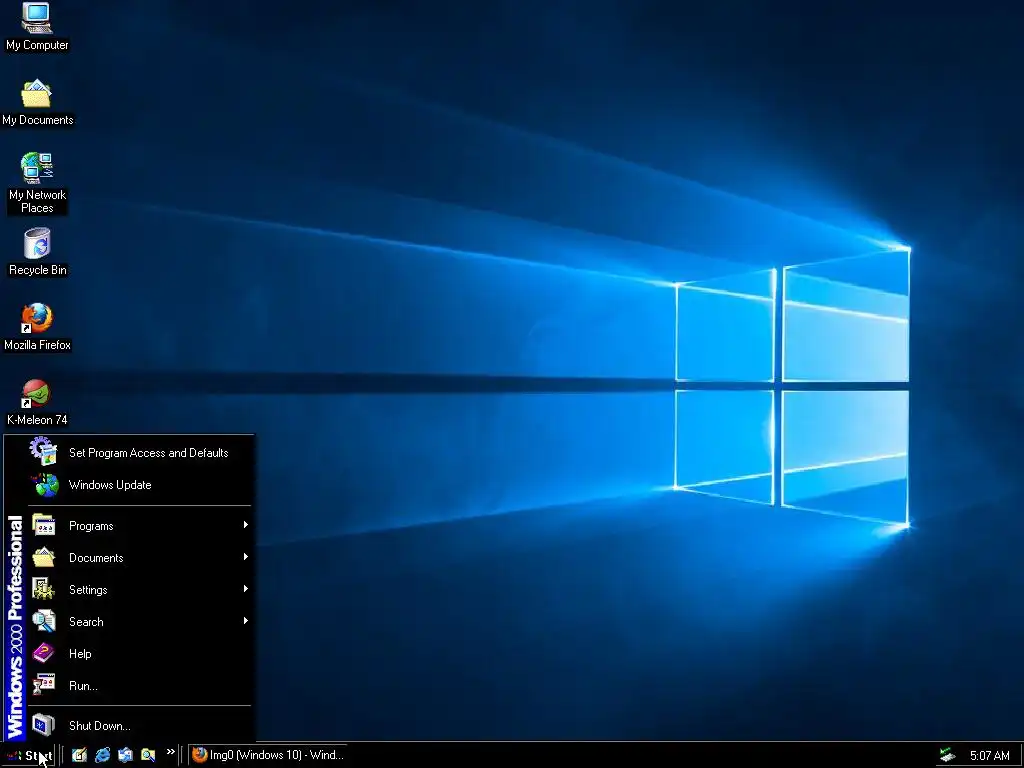
Task: Choose Shut Down... in the Start menu
Action: 140,726
